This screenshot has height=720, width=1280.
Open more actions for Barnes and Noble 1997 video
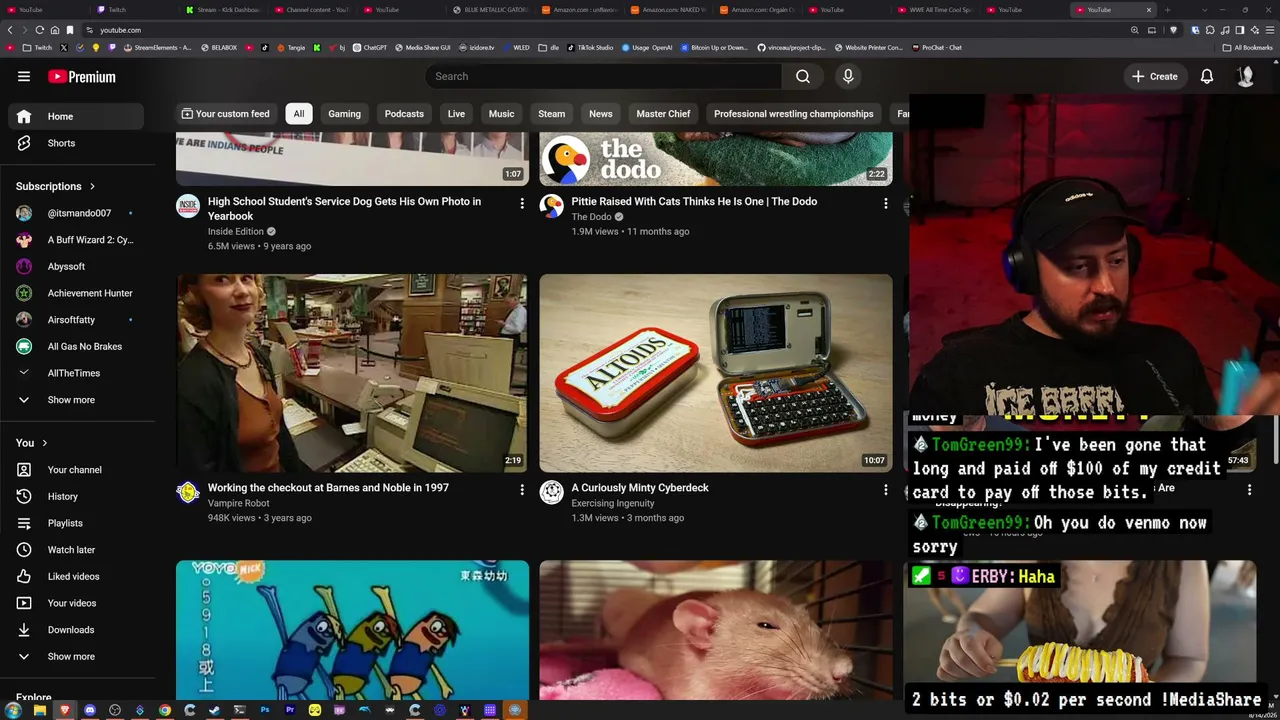pos(521,489)
